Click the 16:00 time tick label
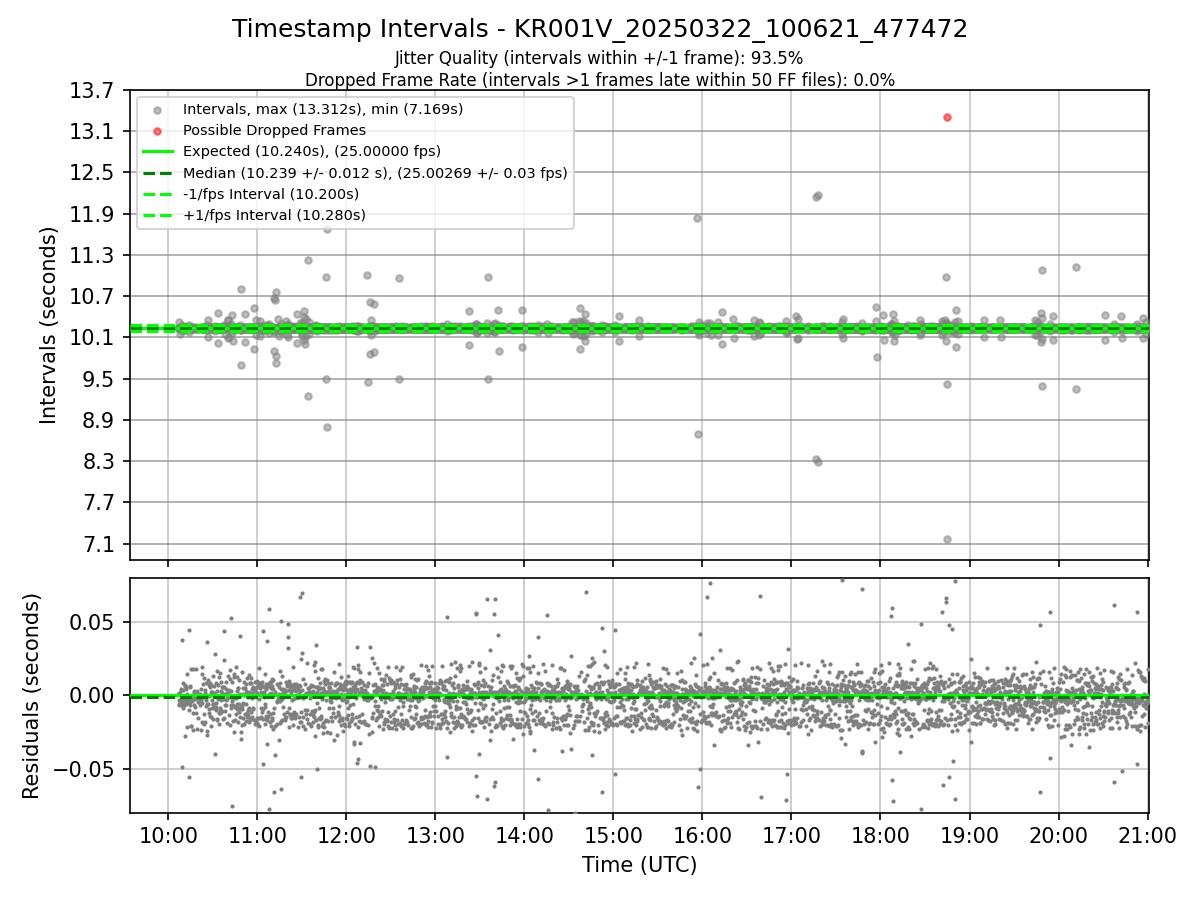Viewport: 1200px width, 900px height. pos(702,836)
